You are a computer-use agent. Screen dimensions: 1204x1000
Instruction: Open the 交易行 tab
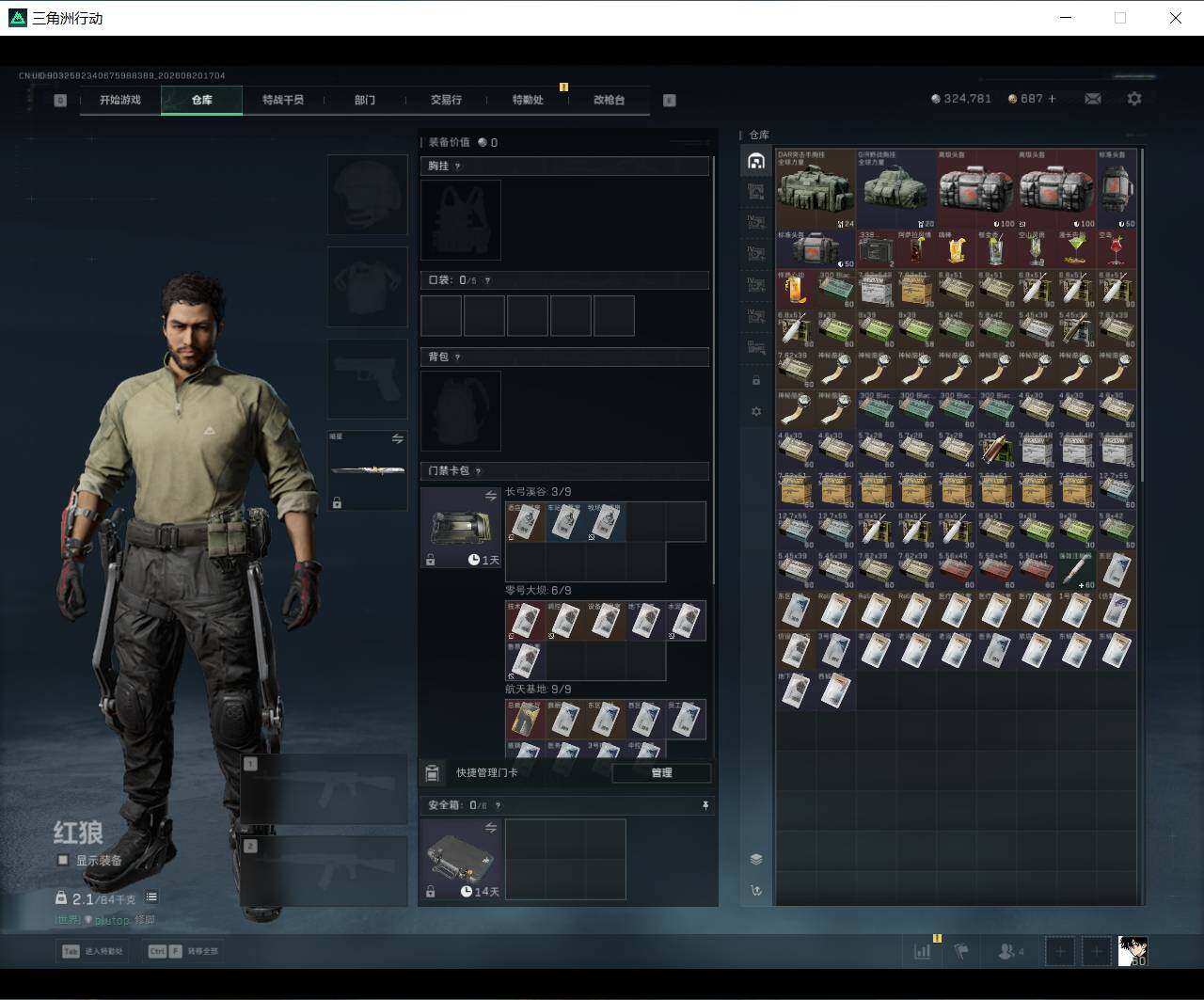[x=446, y=100]
